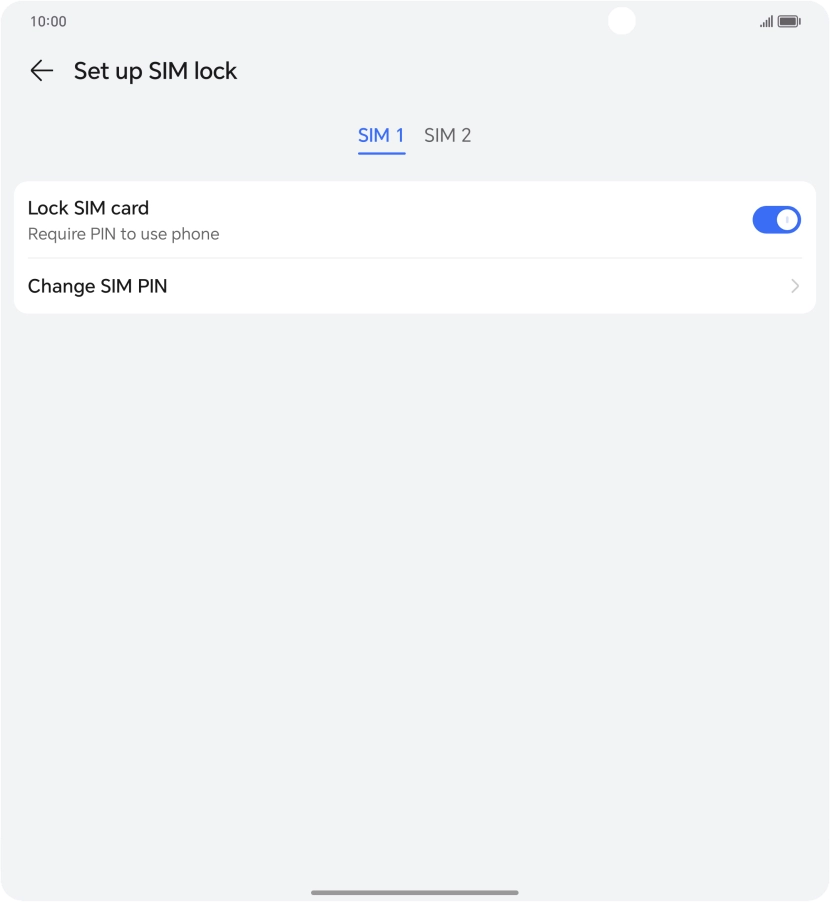The height and width of the screenshot is (902, 830).
Task: Tap the 10:00 clock in status bar
Action: tap(48, 21)
